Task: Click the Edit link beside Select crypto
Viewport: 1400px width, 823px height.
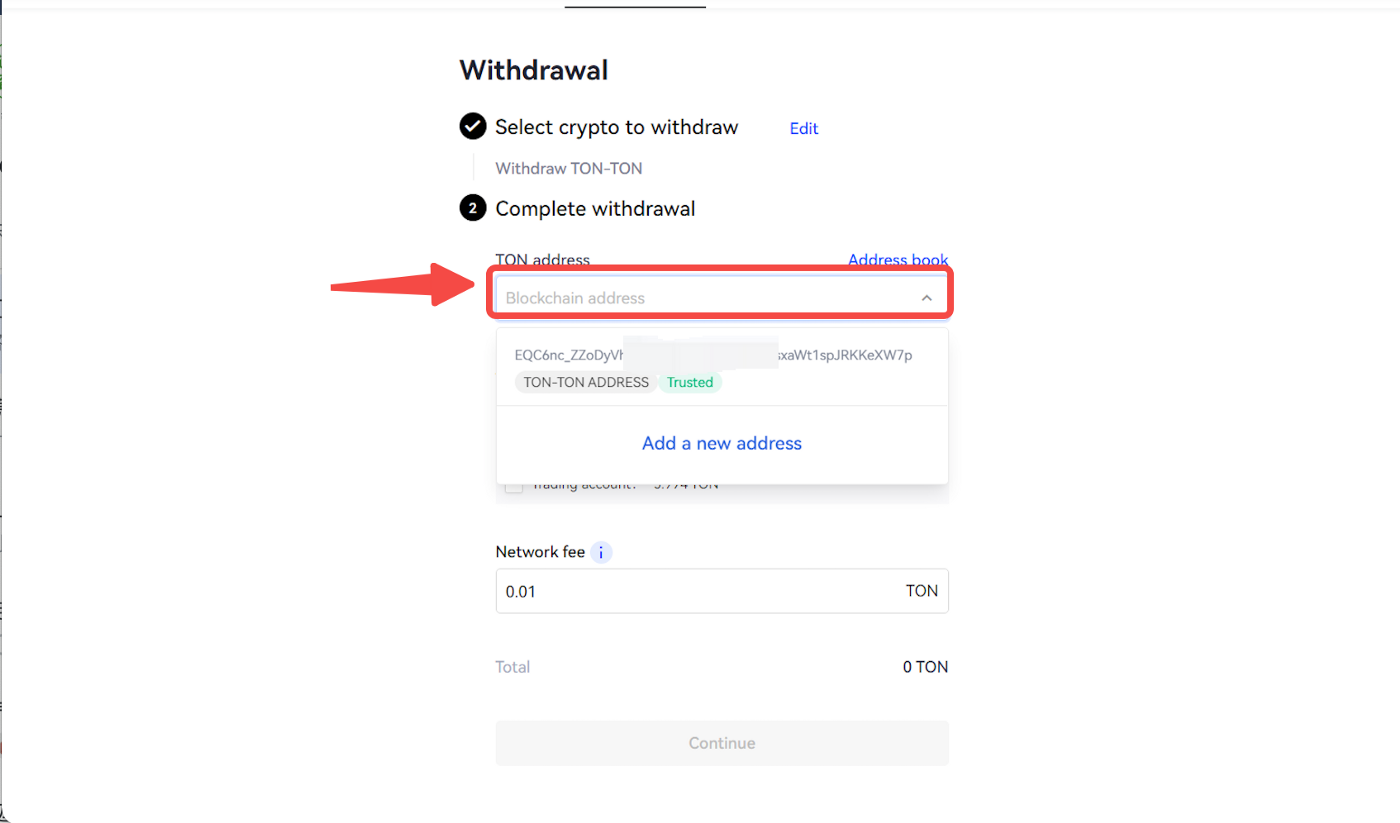Action: [804, 128]
